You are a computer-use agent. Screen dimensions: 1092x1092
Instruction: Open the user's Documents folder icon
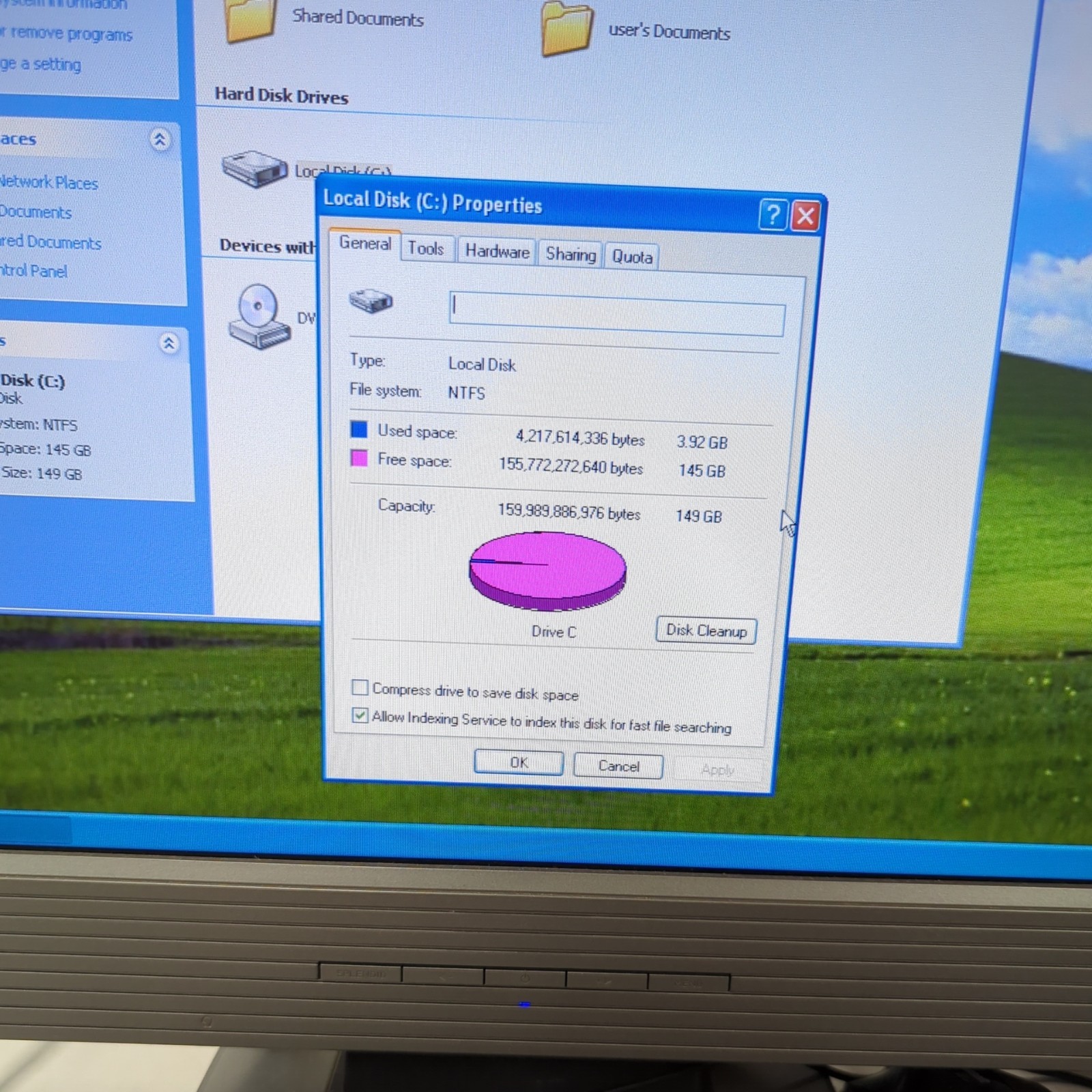pyautogui.click(x=566, y=29)
